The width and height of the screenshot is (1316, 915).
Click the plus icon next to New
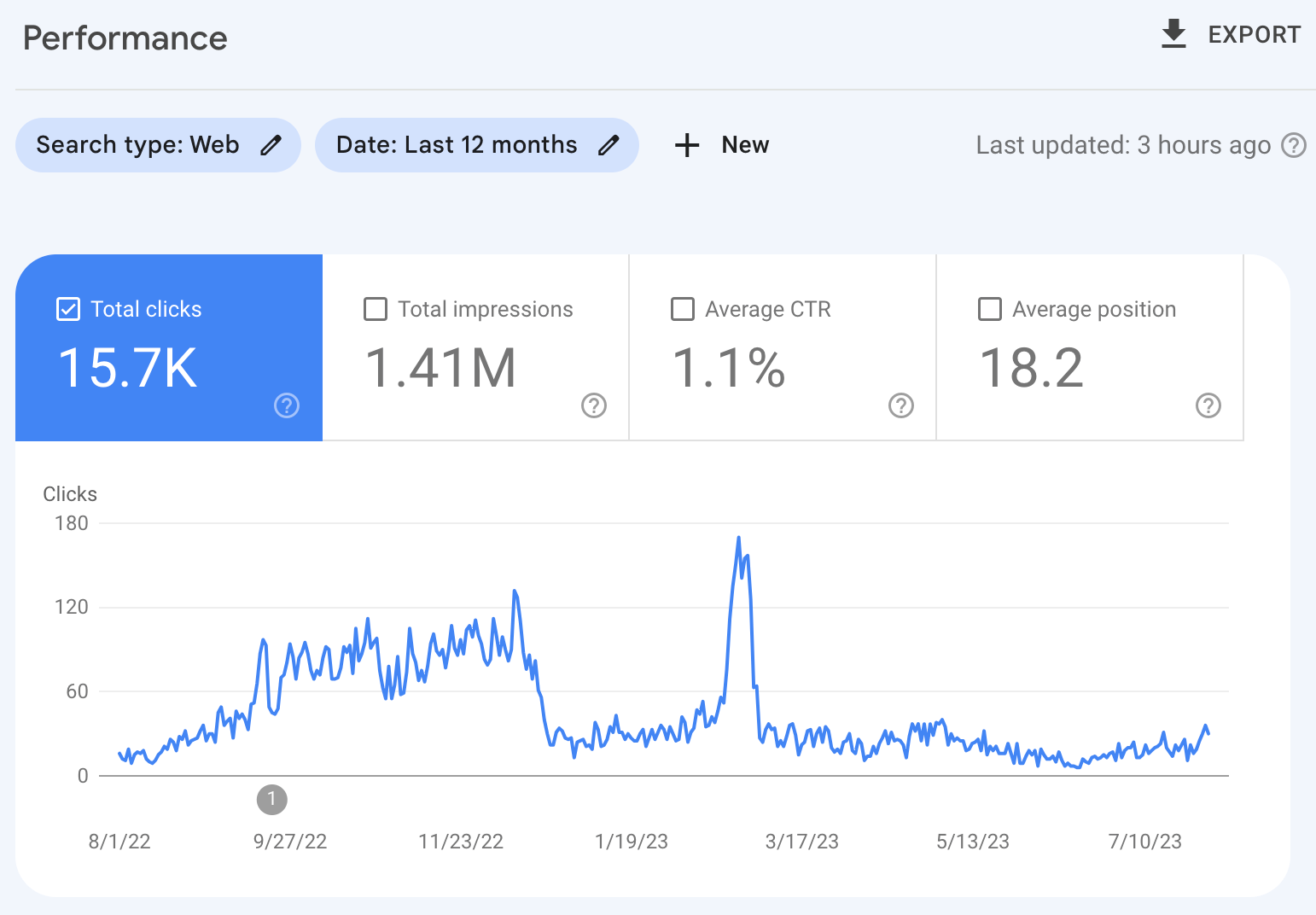687,145
